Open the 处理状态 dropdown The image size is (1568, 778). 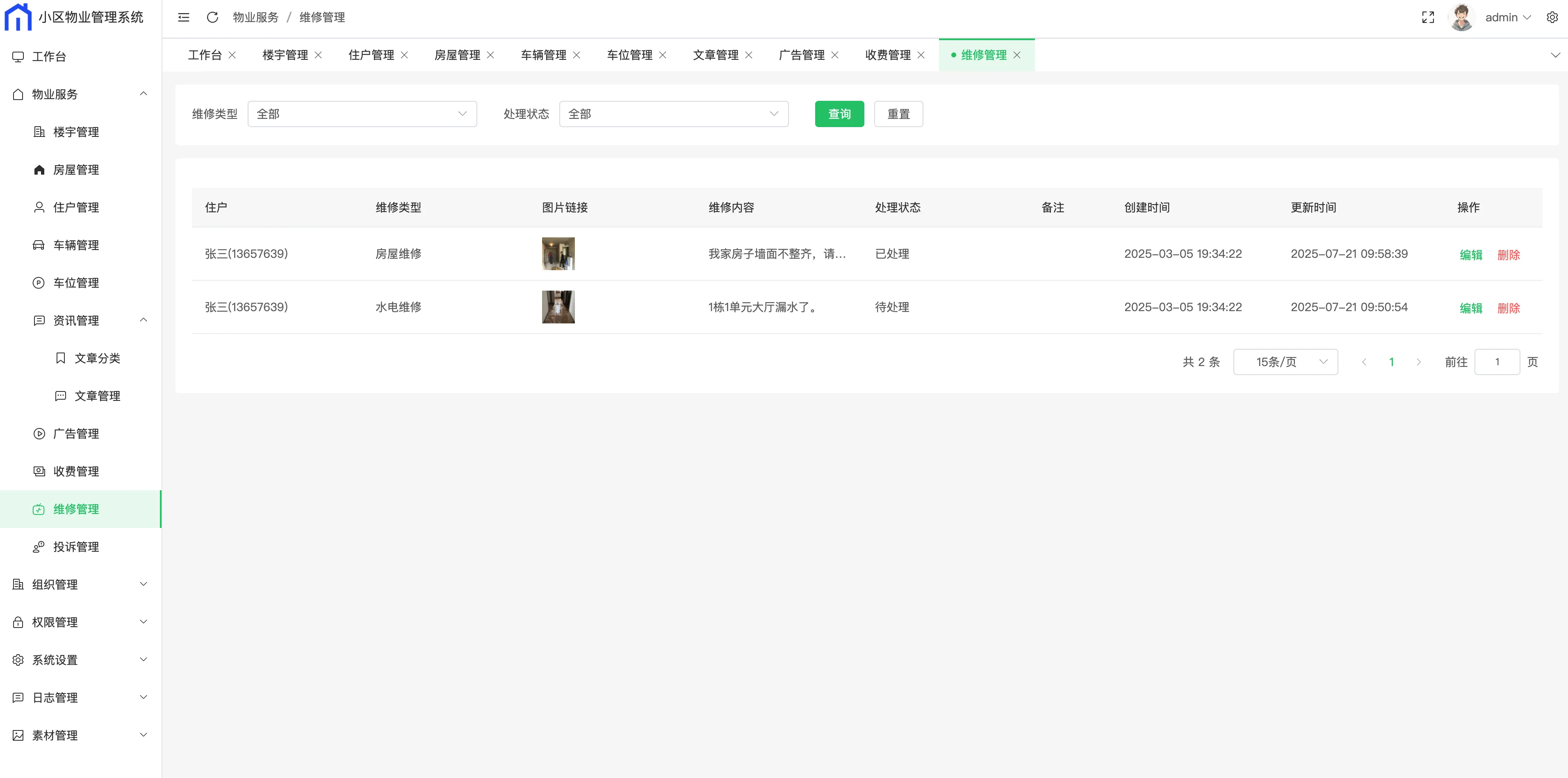(673, 114)
